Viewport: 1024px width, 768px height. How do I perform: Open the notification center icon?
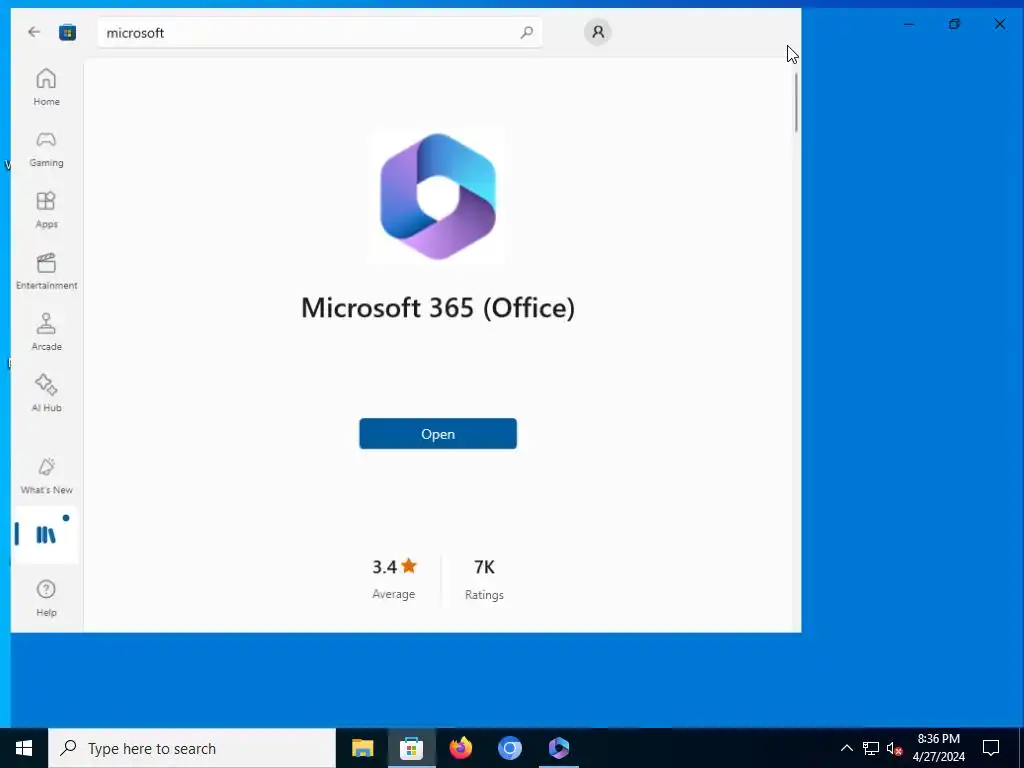[991, 748]
